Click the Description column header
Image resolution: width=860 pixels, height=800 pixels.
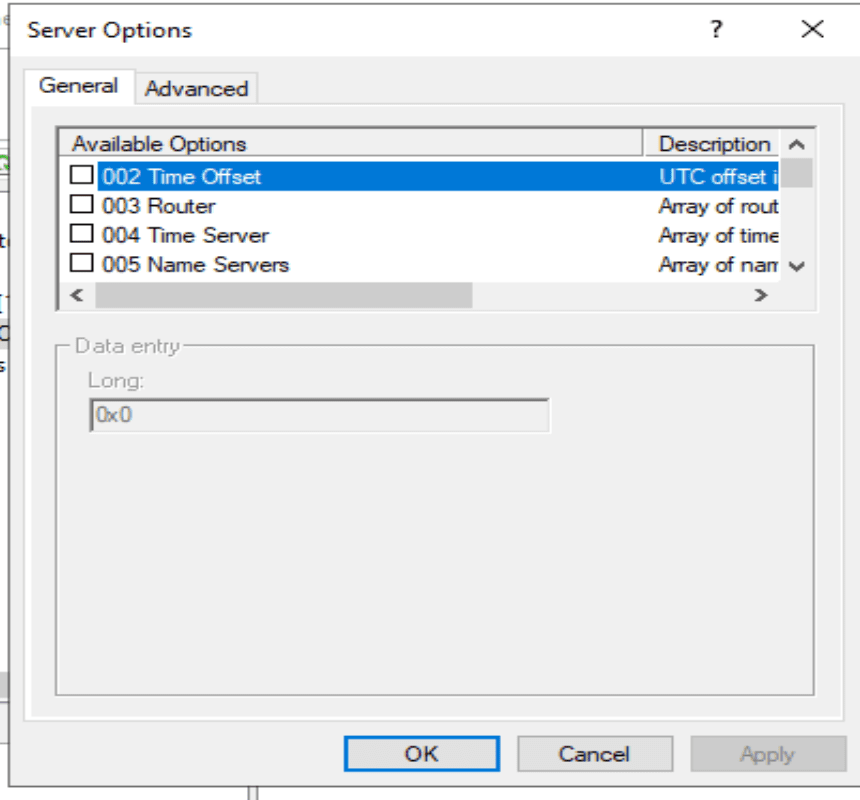[x=714, y=144]
